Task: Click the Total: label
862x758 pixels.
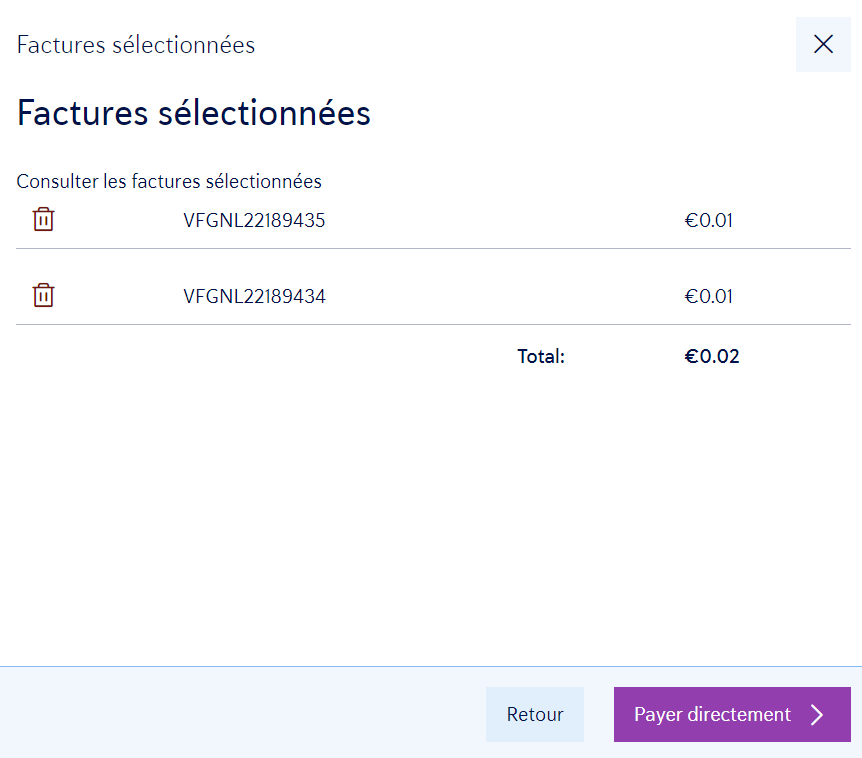Action: [541, 356]
